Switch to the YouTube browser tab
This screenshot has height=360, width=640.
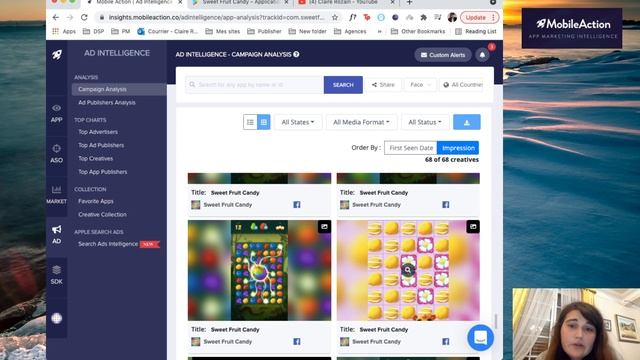pos(346,2)
